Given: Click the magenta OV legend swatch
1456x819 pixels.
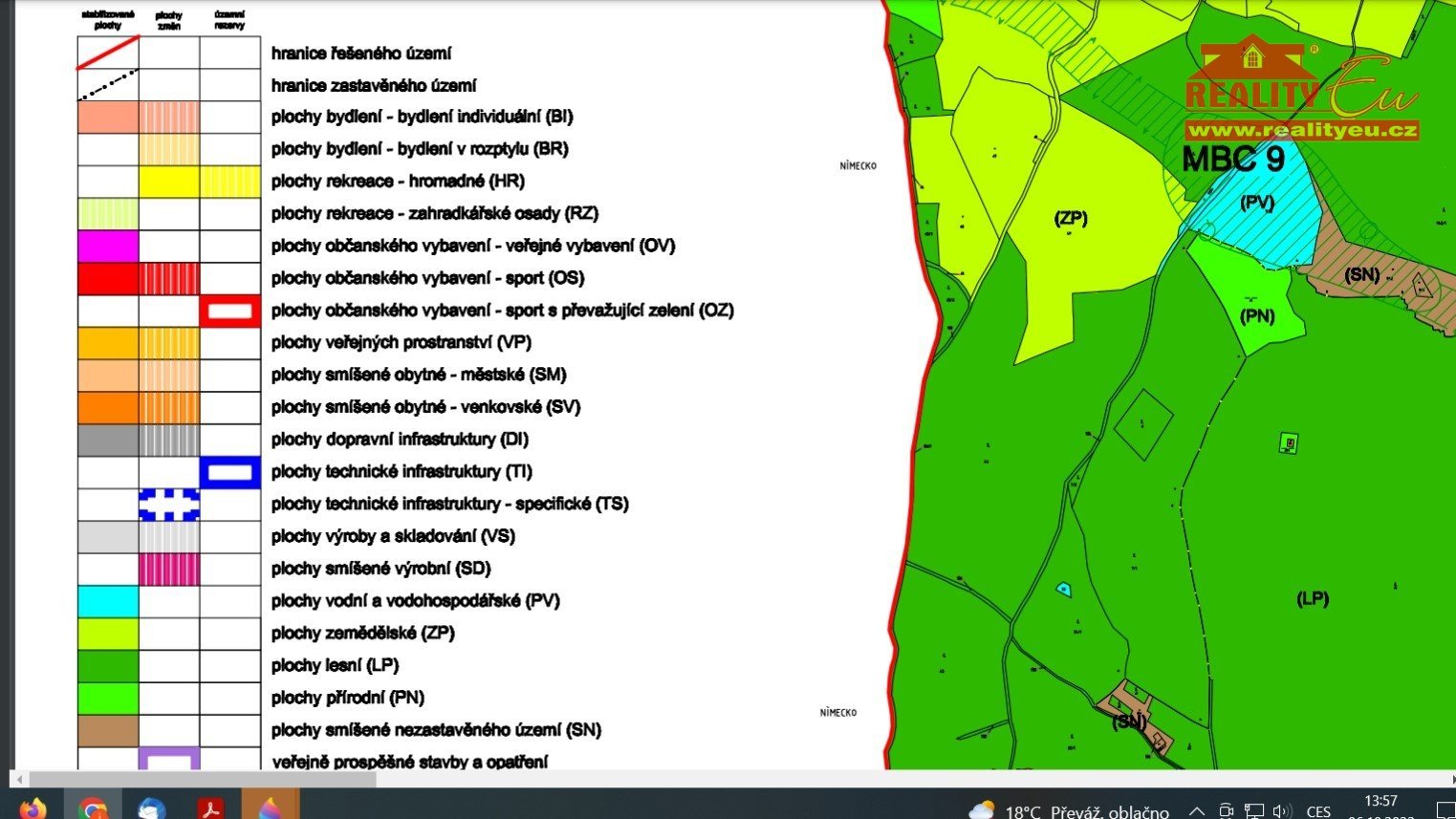Looking at the screenshot, I should 108,246.
